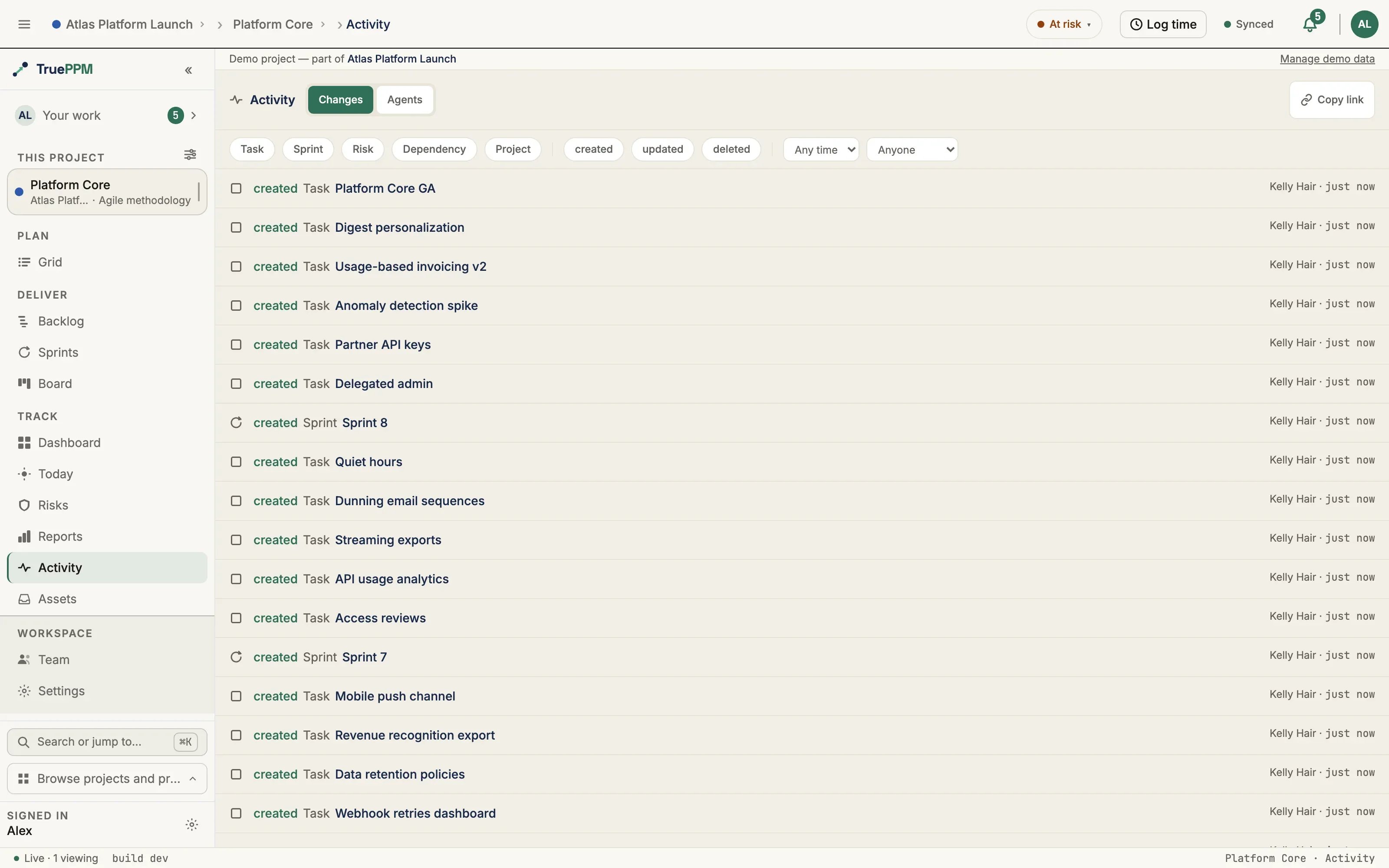Toggle the Task filter chip
The height and width of the screenshot is (868, 1389).
[252, 149]
